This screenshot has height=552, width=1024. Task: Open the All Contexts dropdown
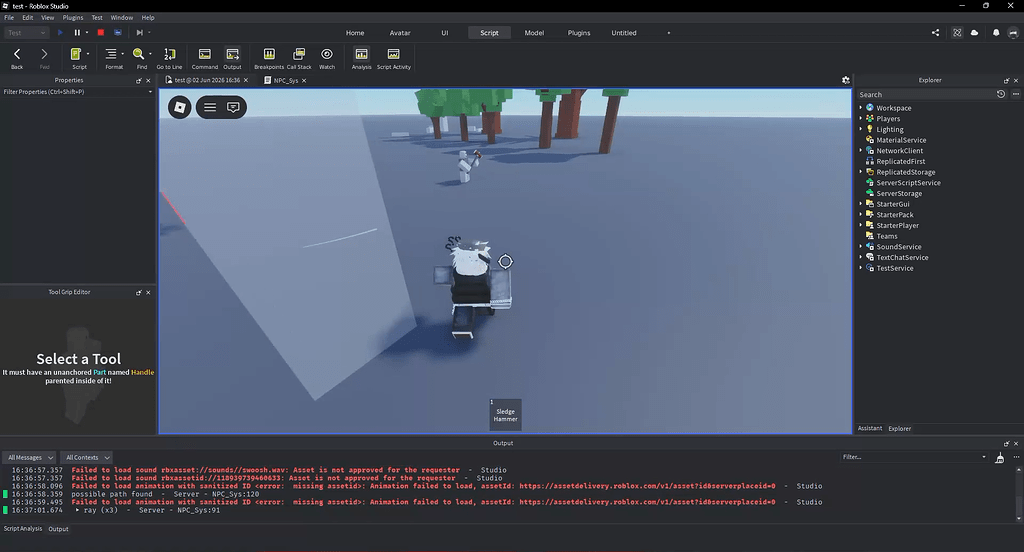point(87,457)
